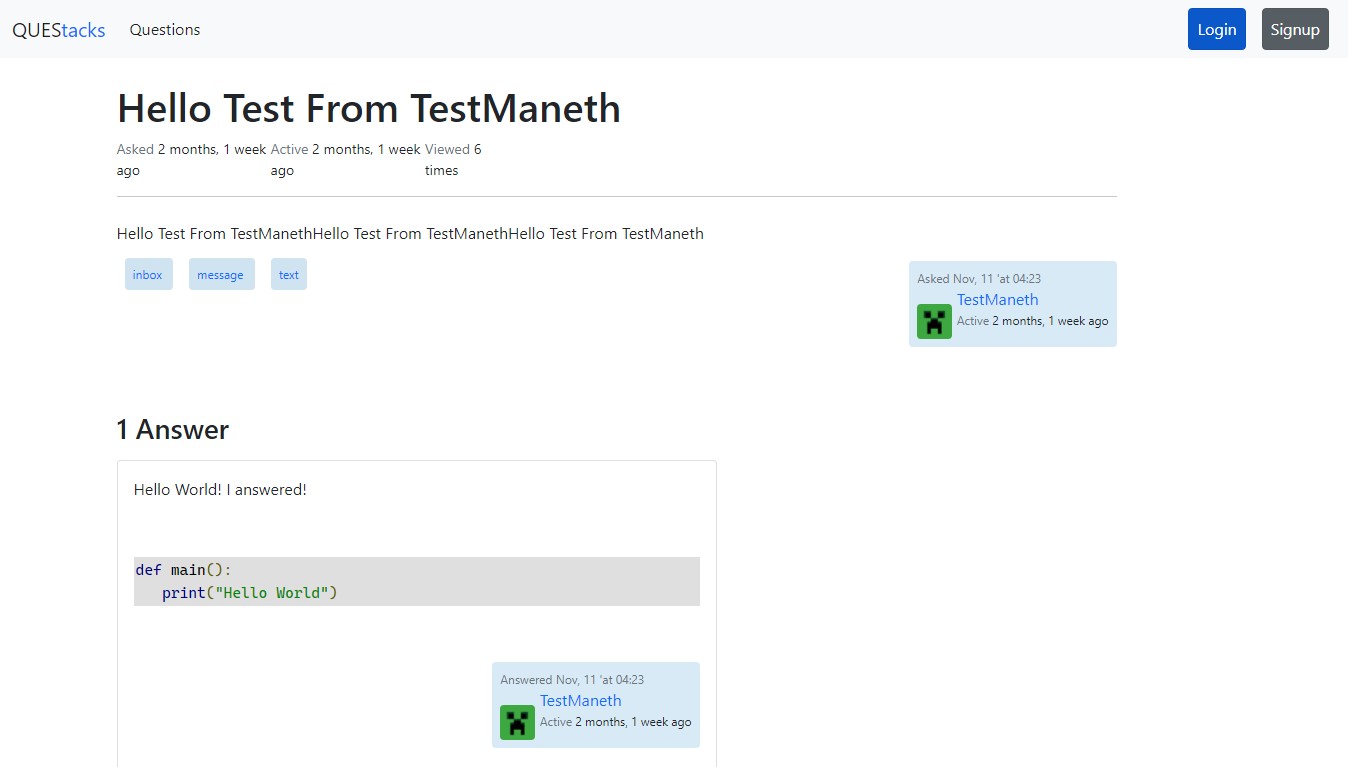Click the question body paragraph text
Screen dimensions: 1348x767
[410, 234]
